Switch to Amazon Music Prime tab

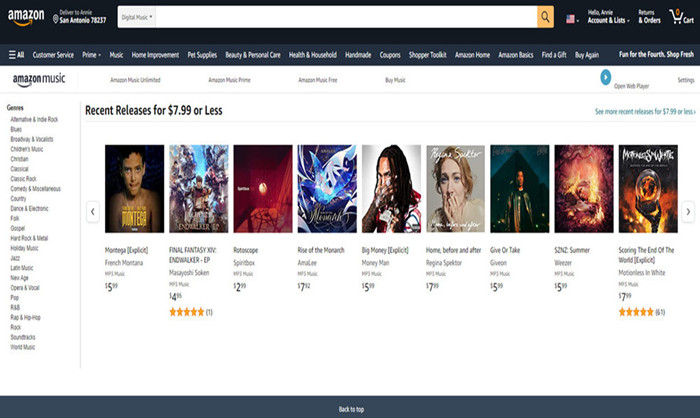coord(229,80)
